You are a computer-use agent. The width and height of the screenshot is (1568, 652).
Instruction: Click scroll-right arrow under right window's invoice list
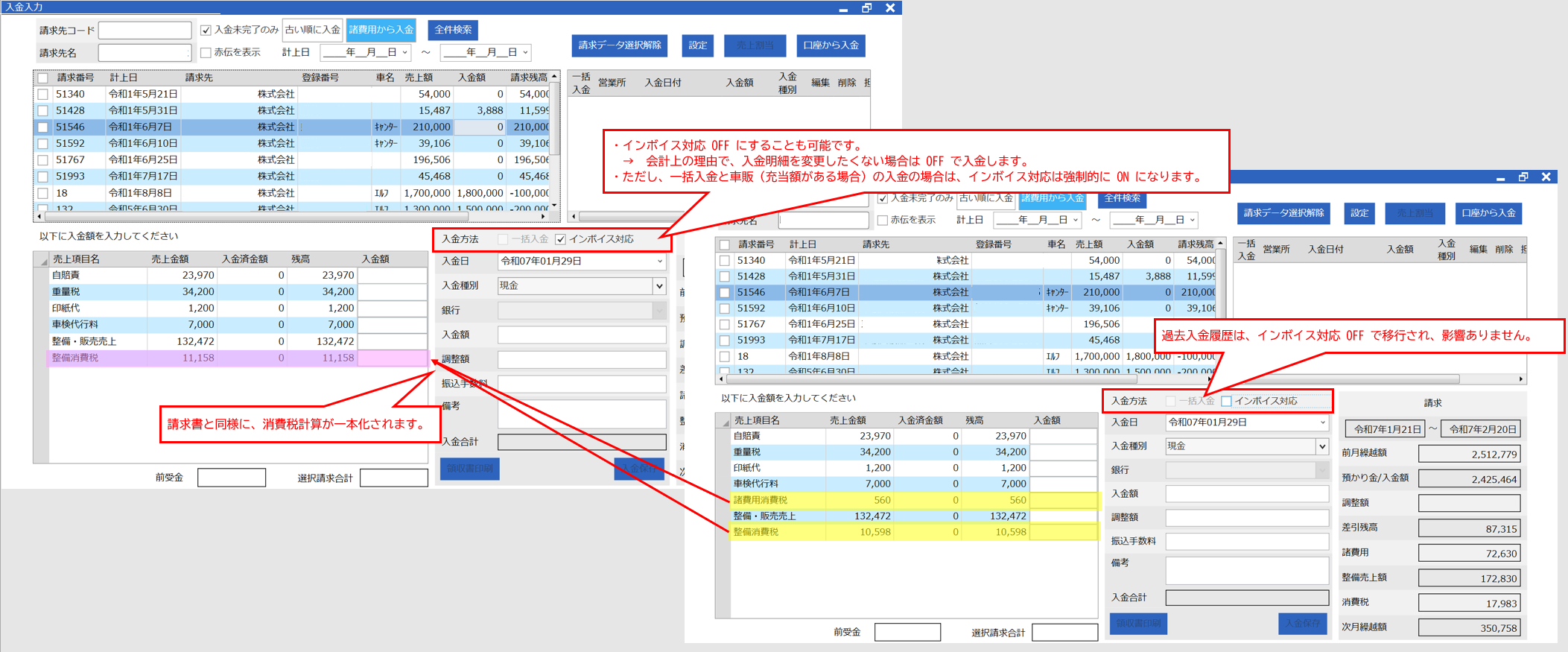click(x=1520, y=379)
